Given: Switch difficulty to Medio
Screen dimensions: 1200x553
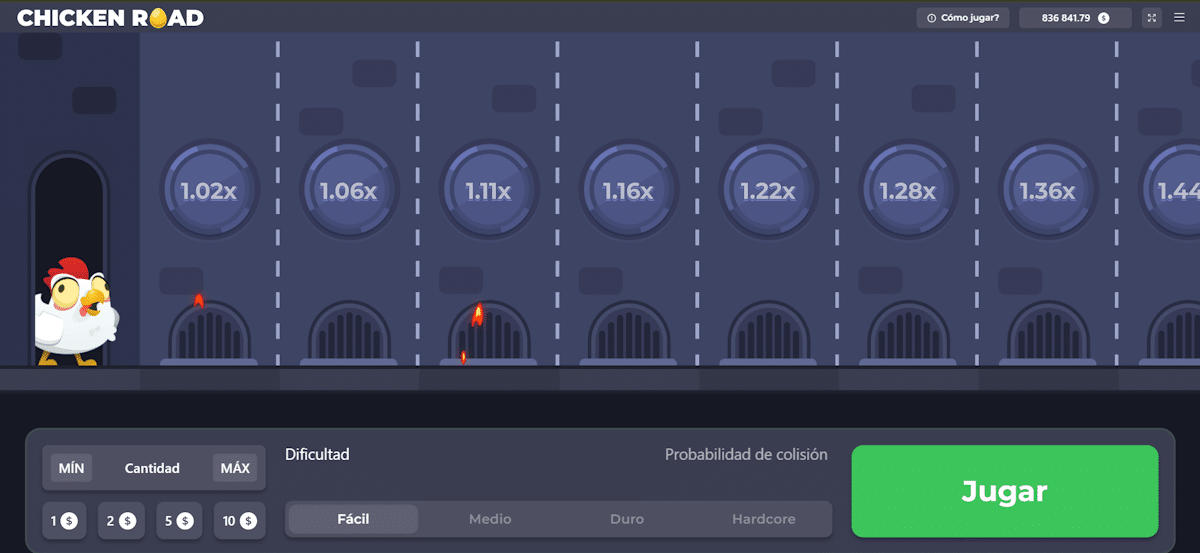Looking at the screenshot, I should pos(490,519).
